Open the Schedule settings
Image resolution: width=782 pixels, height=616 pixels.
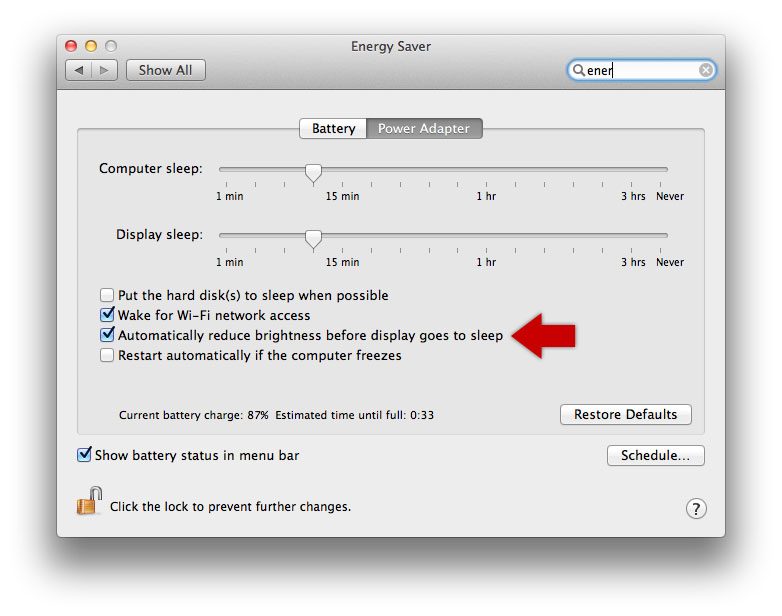(655, 455)
